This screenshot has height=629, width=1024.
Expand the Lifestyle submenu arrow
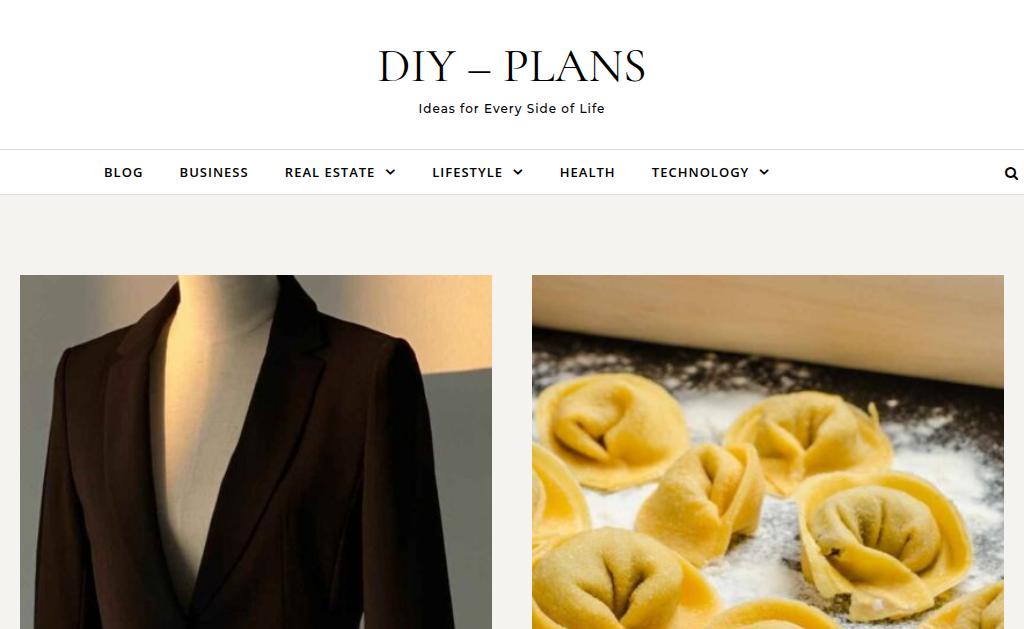[518, 172]
